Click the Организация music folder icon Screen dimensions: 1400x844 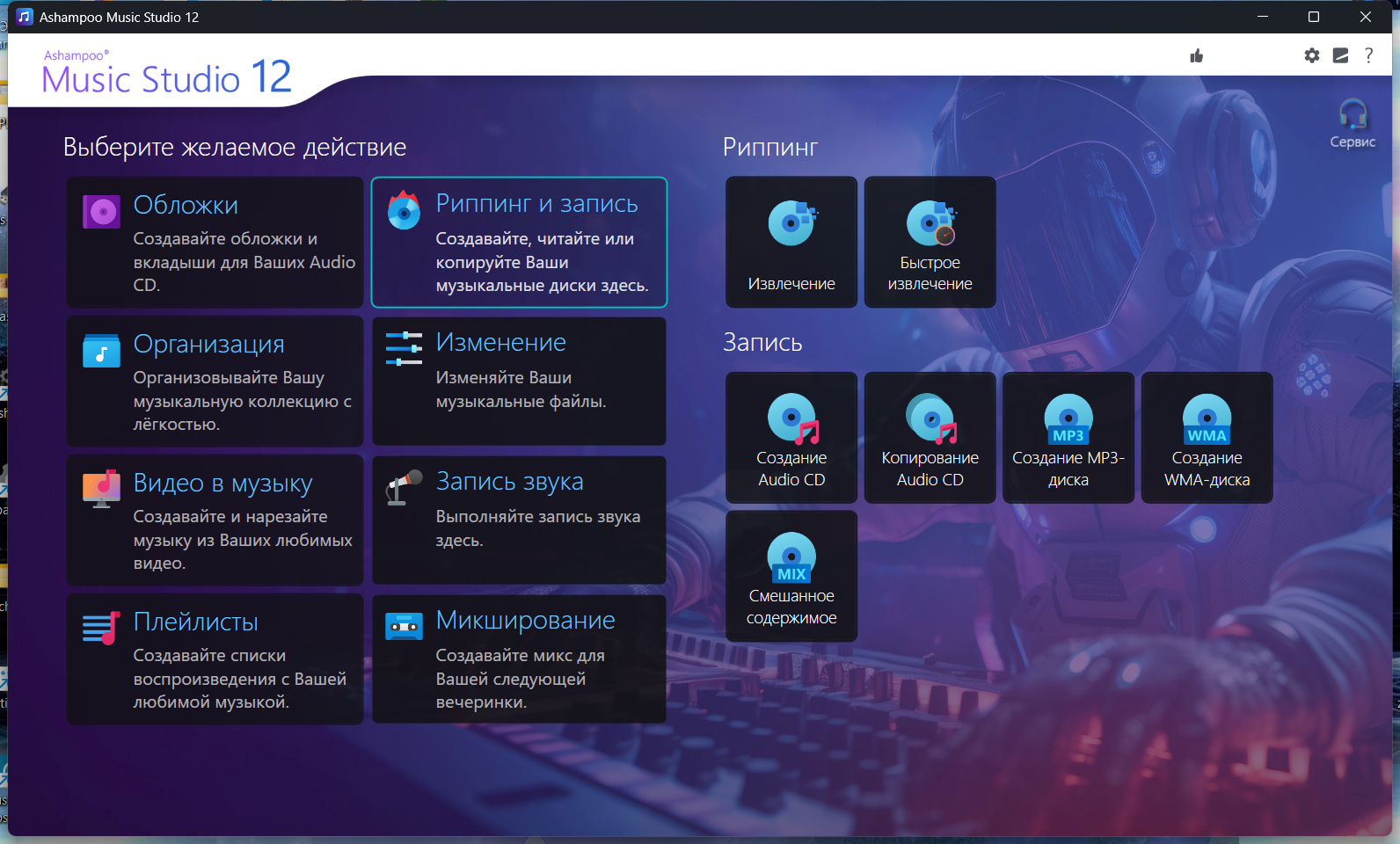coord(101,350)
